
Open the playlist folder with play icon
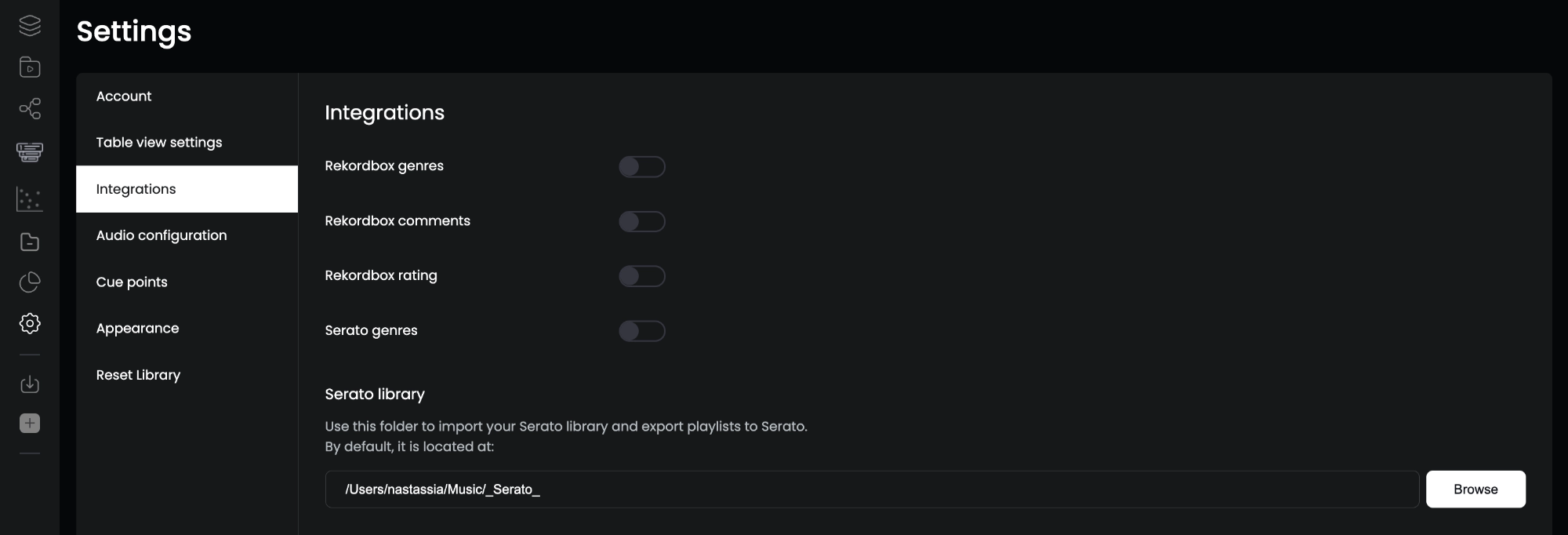pyautogui.click(x=30, y=67)
